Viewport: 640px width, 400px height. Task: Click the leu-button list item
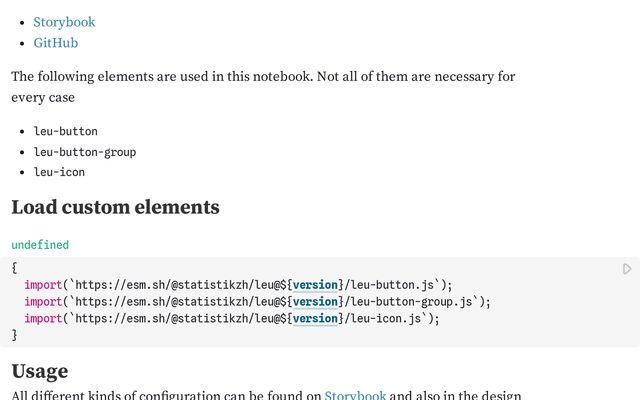tap(66, 131)
